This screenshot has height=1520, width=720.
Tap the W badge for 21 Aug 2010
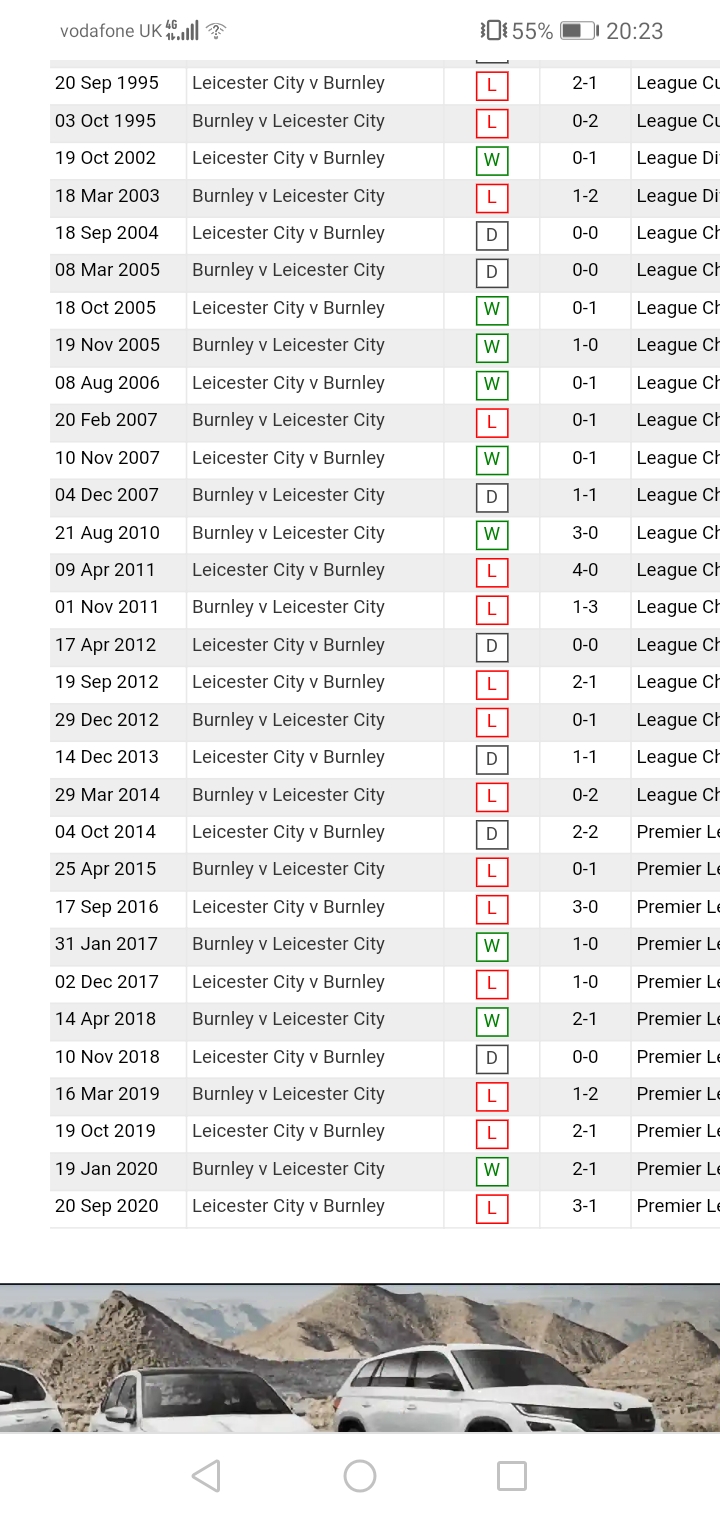tap(491, 534)
